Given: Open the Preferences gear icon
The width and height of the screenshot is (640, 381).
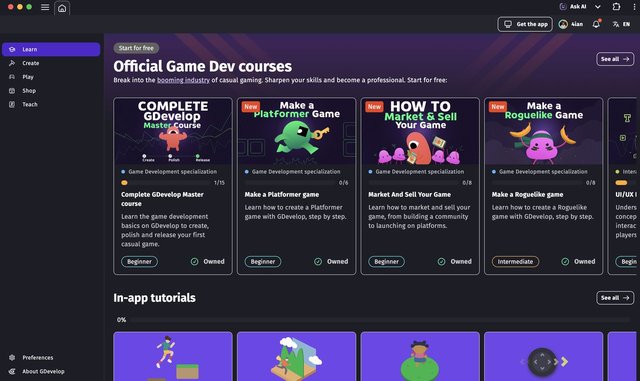Looking at the screenshot, I should pyautogui.click(x=12, y=357).
